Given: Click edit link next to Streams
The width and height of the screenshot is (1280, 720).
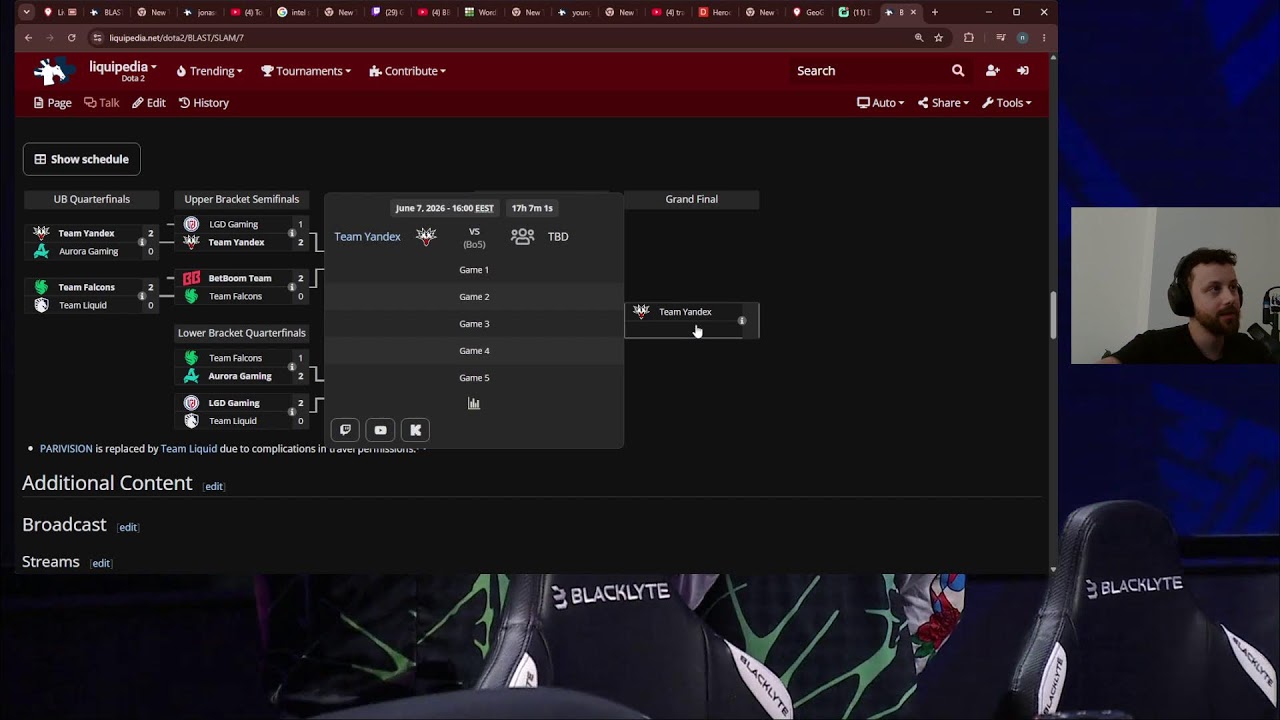Looking at the screenshot, I should [x=101, y=563].
